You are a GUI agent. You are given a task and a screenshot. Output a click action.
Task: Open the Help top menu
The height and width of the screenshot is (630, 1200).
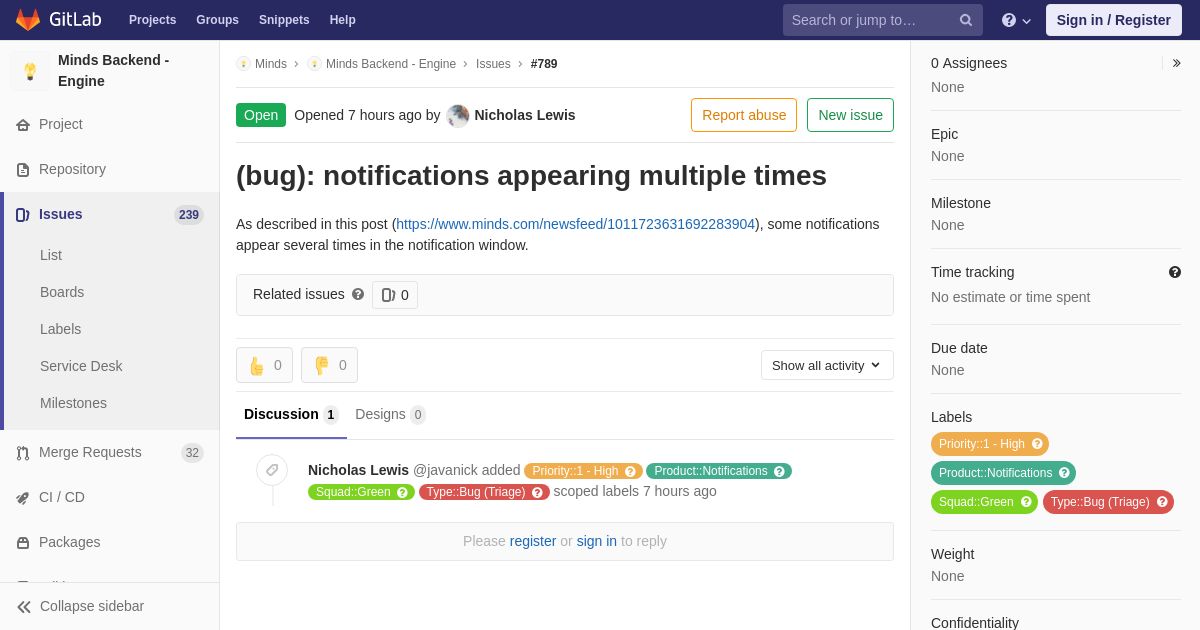pos(343,20)
